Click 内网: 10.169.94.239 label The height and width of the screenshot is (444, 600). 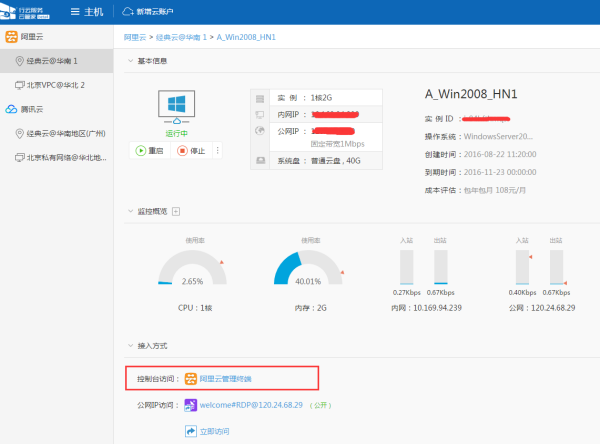(426, 308)
